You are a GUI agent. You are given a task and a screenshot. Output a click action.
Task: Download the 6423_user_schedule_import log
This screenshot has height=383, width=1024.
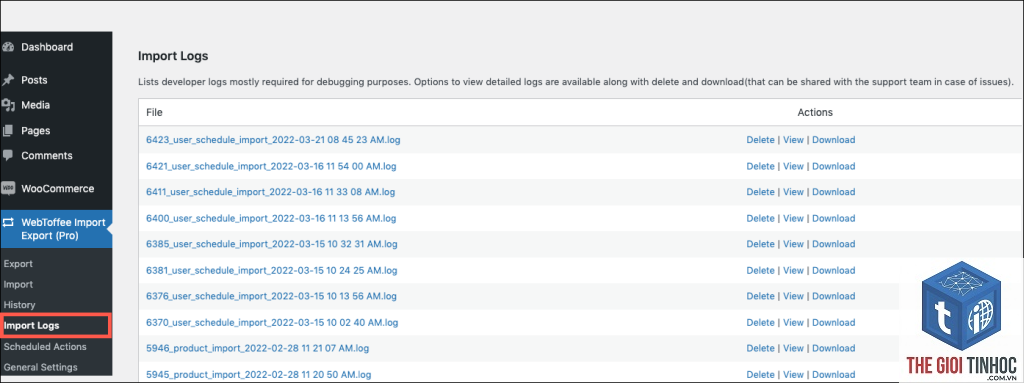(x=833, y=140)
